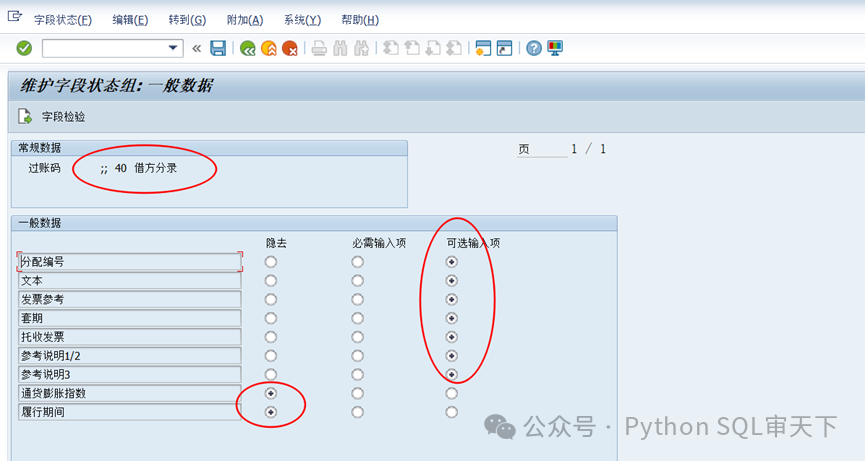Screen dimensions: 865x461
Task: Set 分配编号 to 必需输入项
Action: [x=357, y=262]
